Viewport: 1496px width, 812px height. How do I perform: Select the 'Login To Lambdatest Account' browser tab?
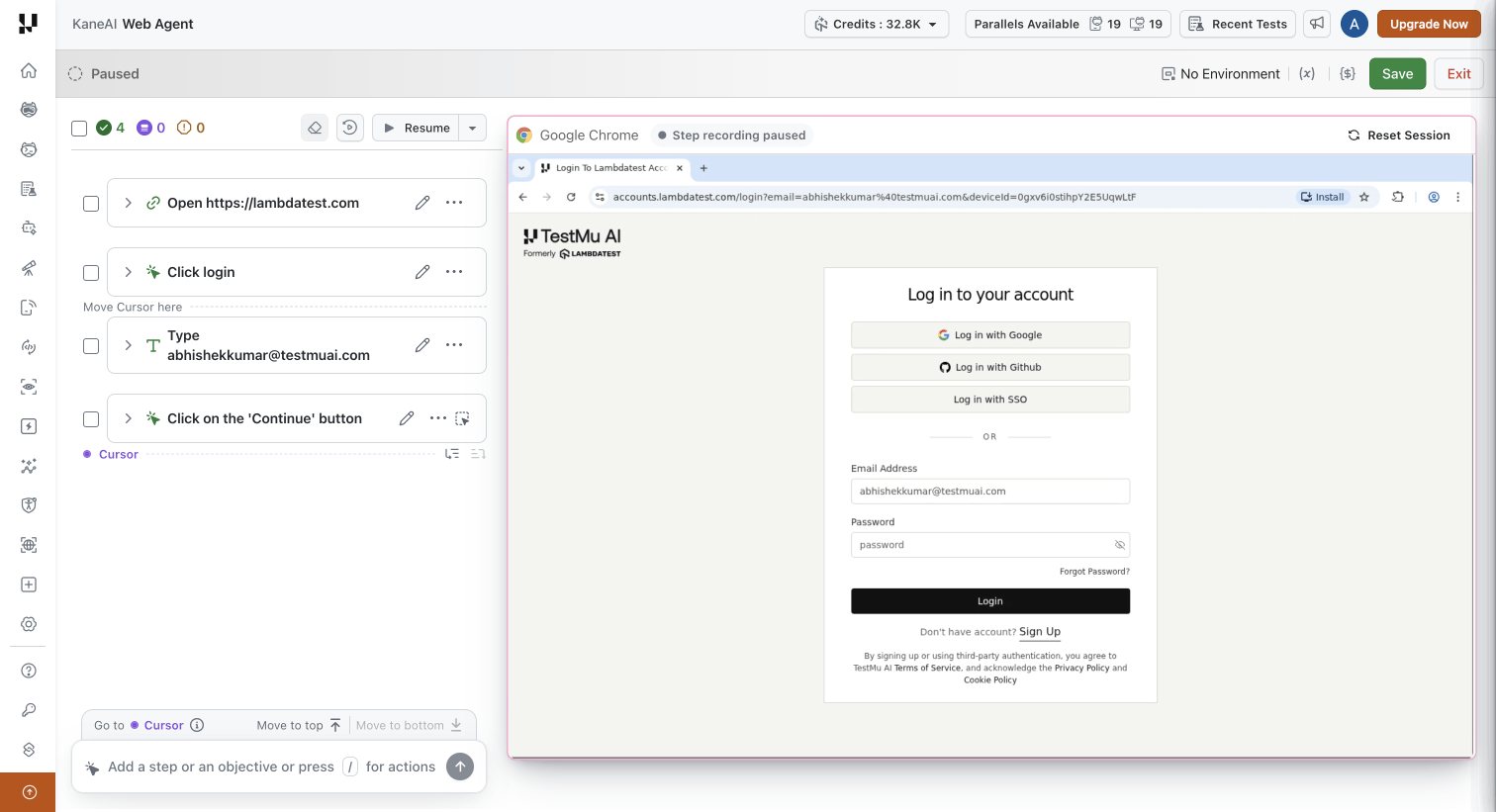pyautogui.click(x=612, y=168)
